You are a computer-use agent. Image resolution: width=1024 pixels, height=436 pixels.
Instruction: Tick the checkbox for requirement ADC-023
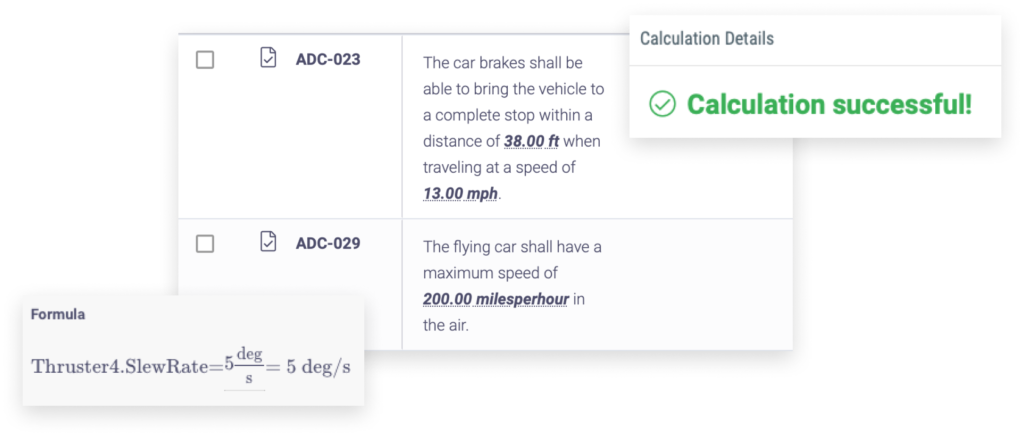point(205,61)
